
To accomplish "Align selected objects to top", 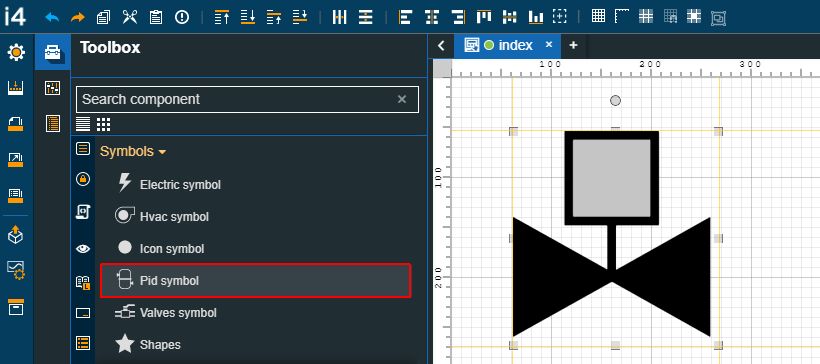I will click(x=484, y=17).
